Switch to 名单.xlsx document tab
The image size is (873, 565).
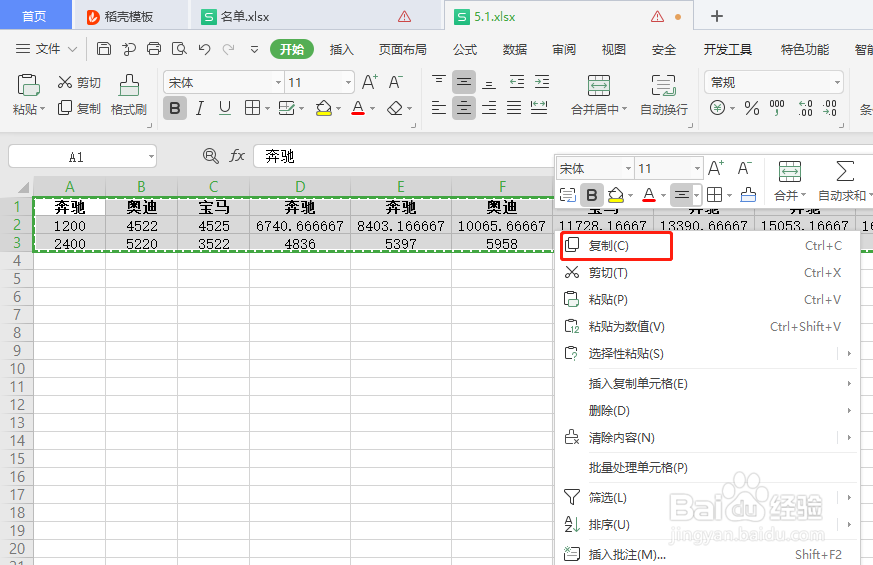244,17
